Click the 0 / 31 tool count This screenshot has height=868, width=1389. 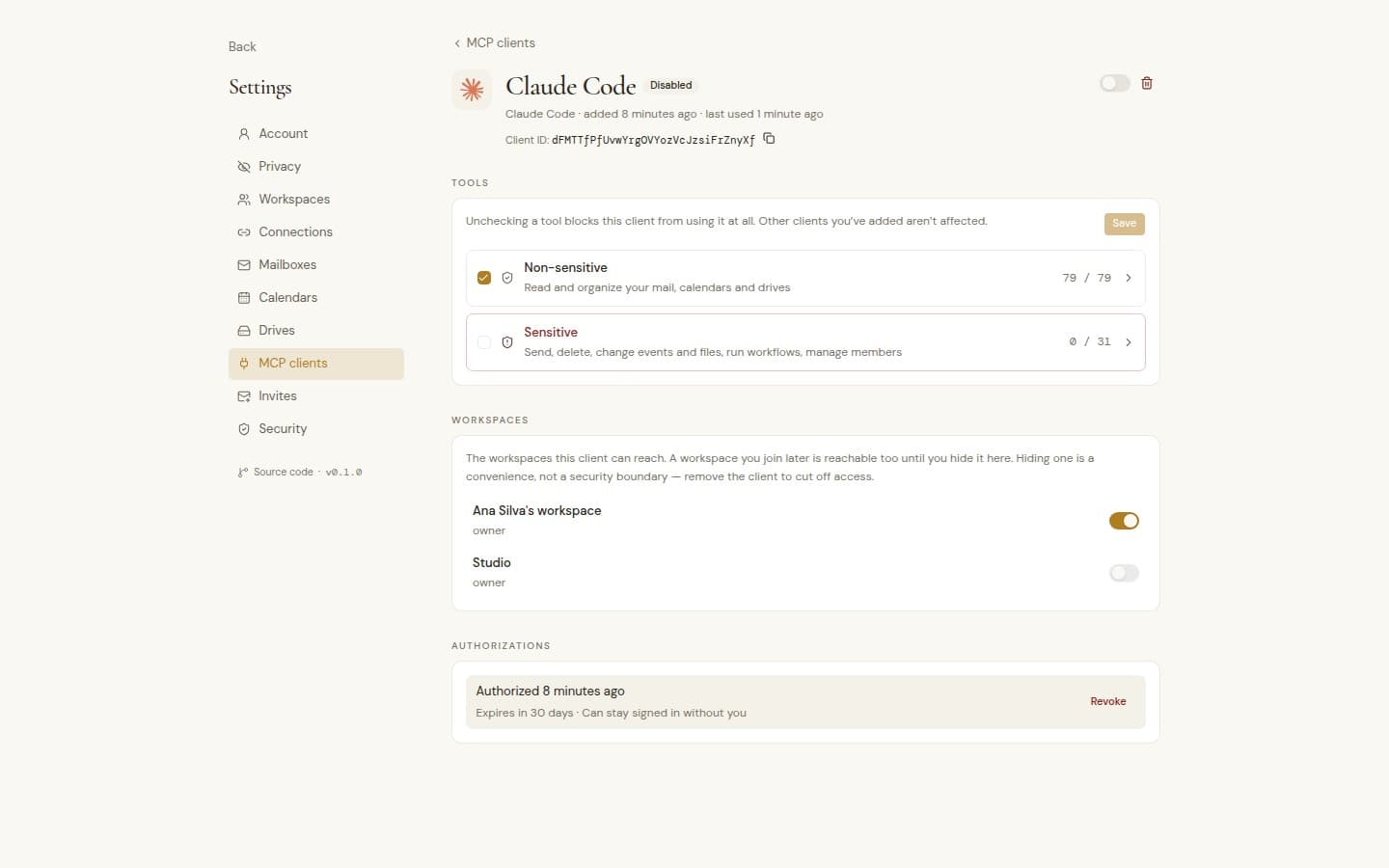point(1090,342)
